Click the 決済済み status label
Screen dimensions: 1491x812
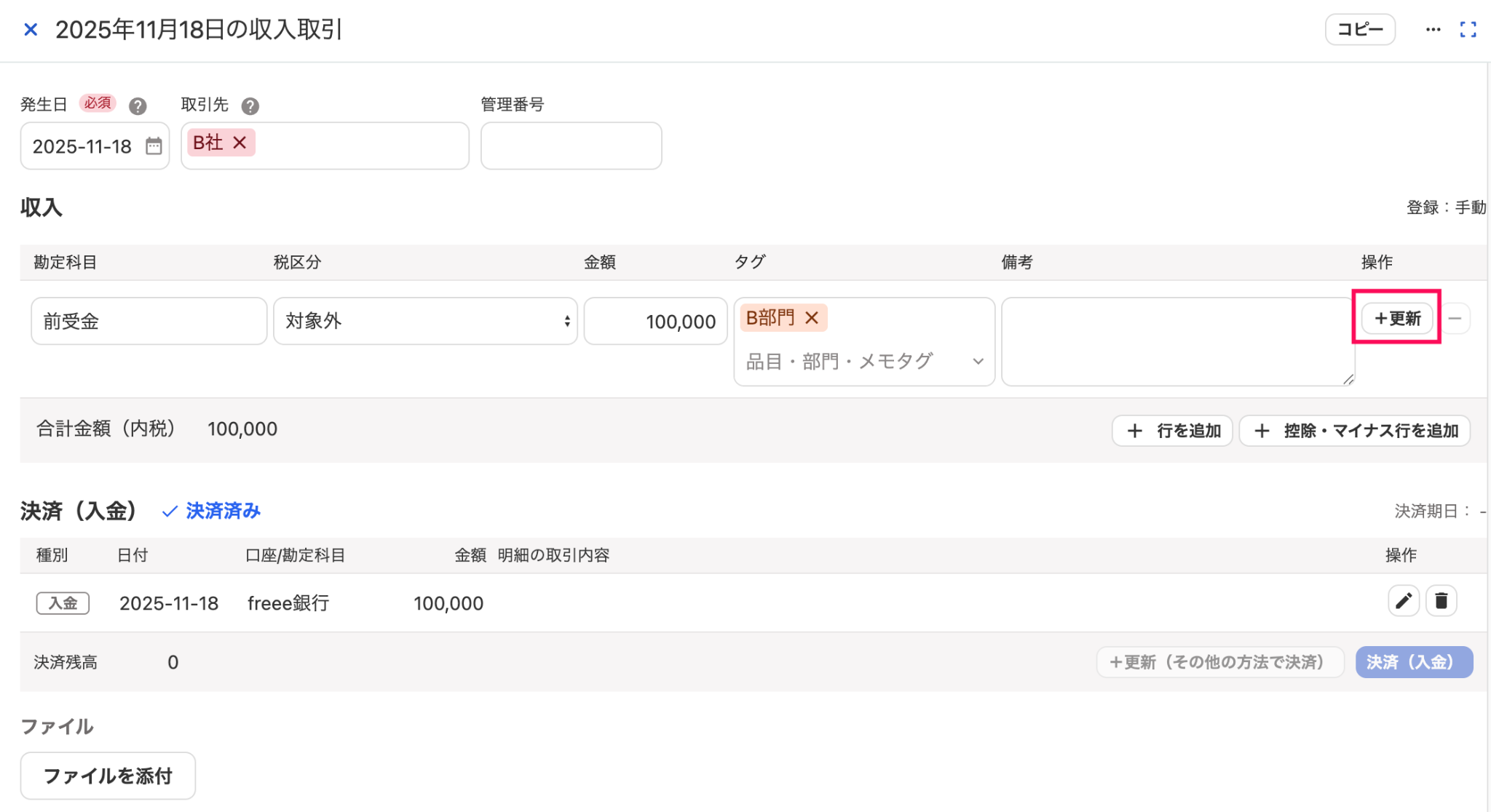pyautogui.click(x=211, y=511)
